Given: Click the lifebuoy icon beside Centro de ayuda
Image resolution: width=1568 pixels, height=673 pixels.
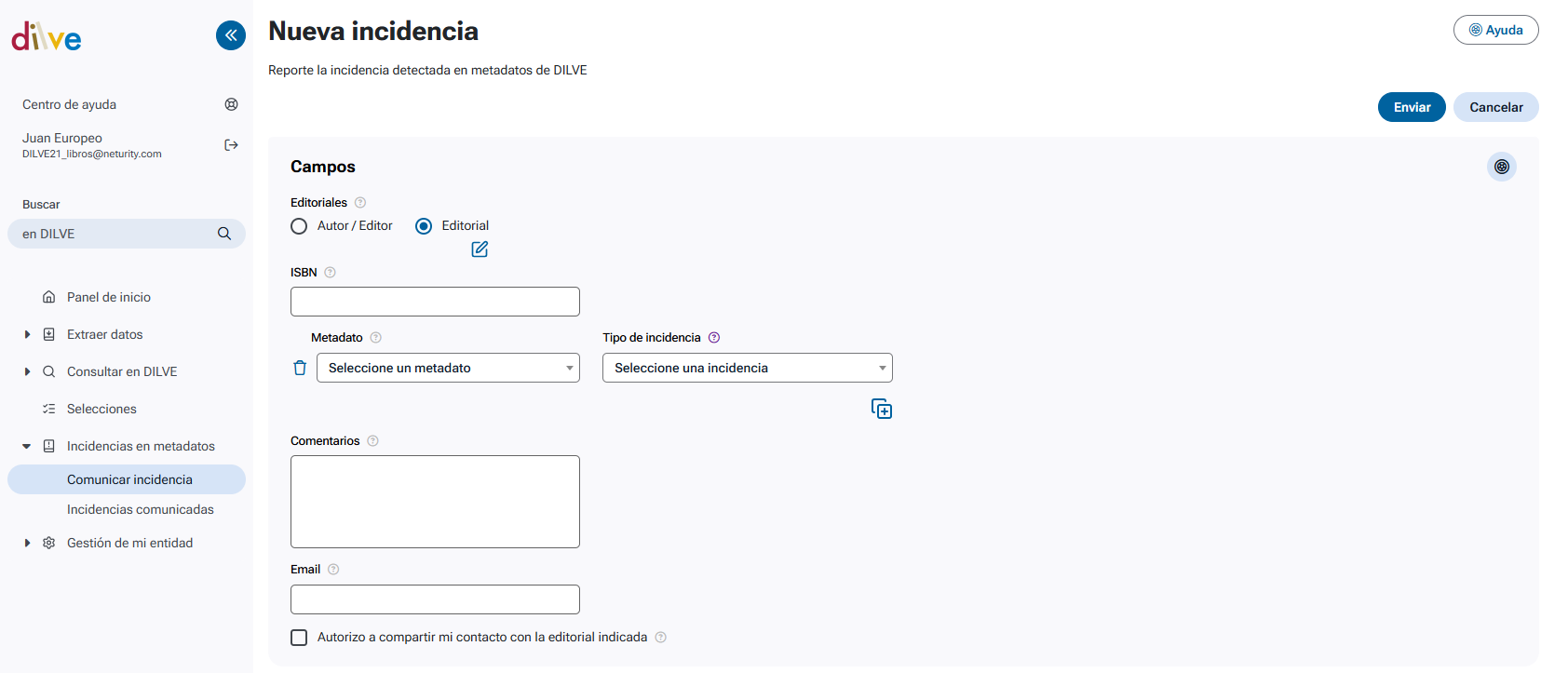Looking at the screenshot, I should (231, 104).
